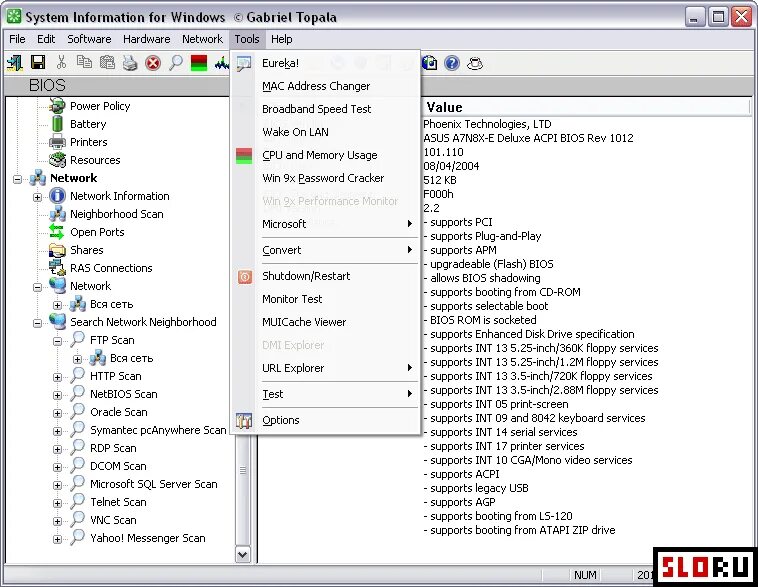Click the Power Policy tree icon

coord(57,106)
